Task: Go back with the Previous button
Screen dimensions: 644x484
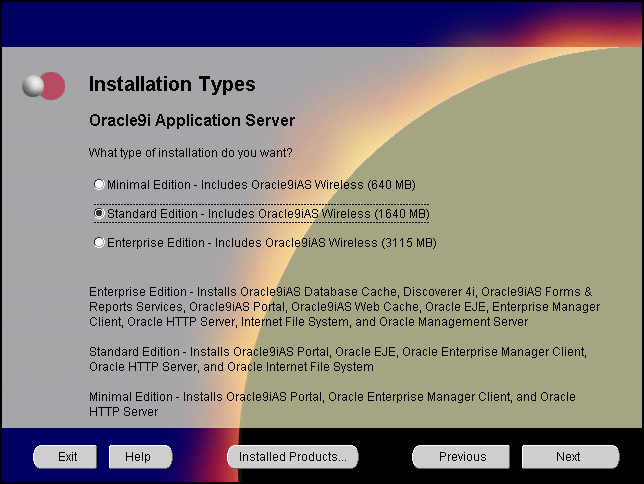Action: tap(461, 456)
